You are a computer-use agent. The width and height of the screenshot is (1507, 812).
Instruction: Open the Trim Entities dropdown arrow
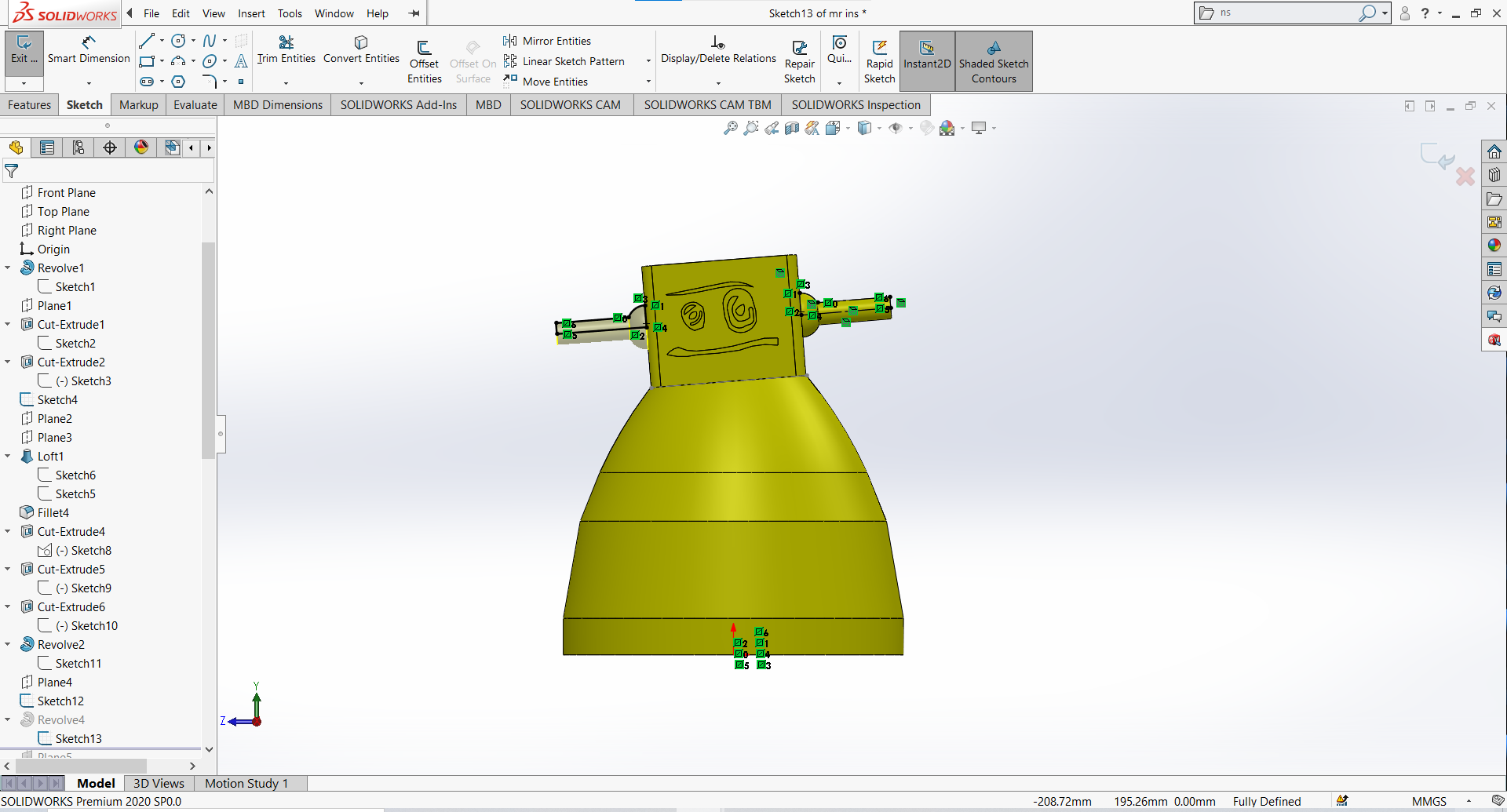(x=286, y=82)
